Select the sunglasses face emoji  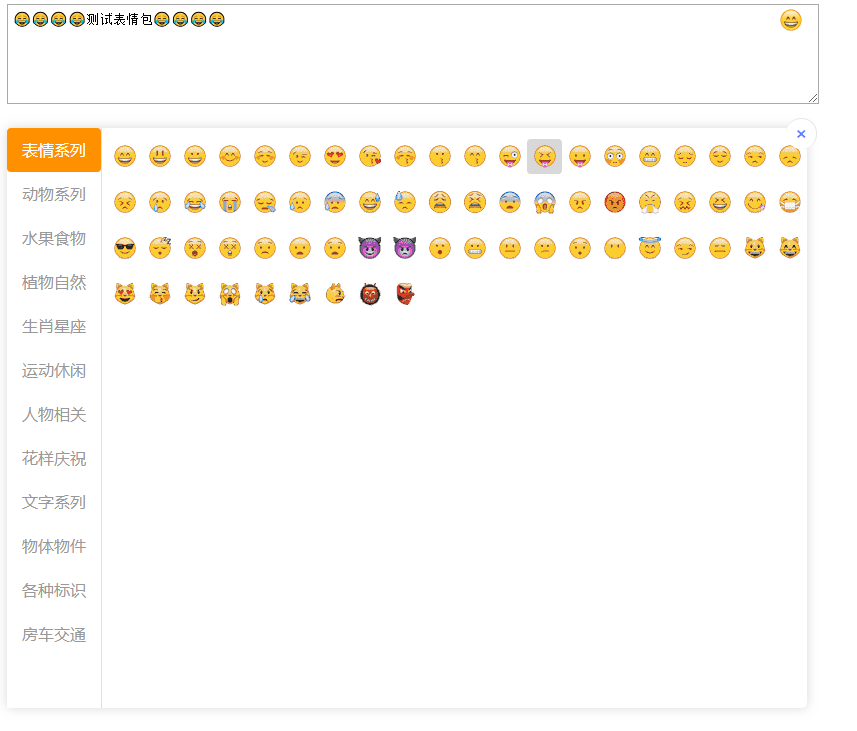pos(125,247)
